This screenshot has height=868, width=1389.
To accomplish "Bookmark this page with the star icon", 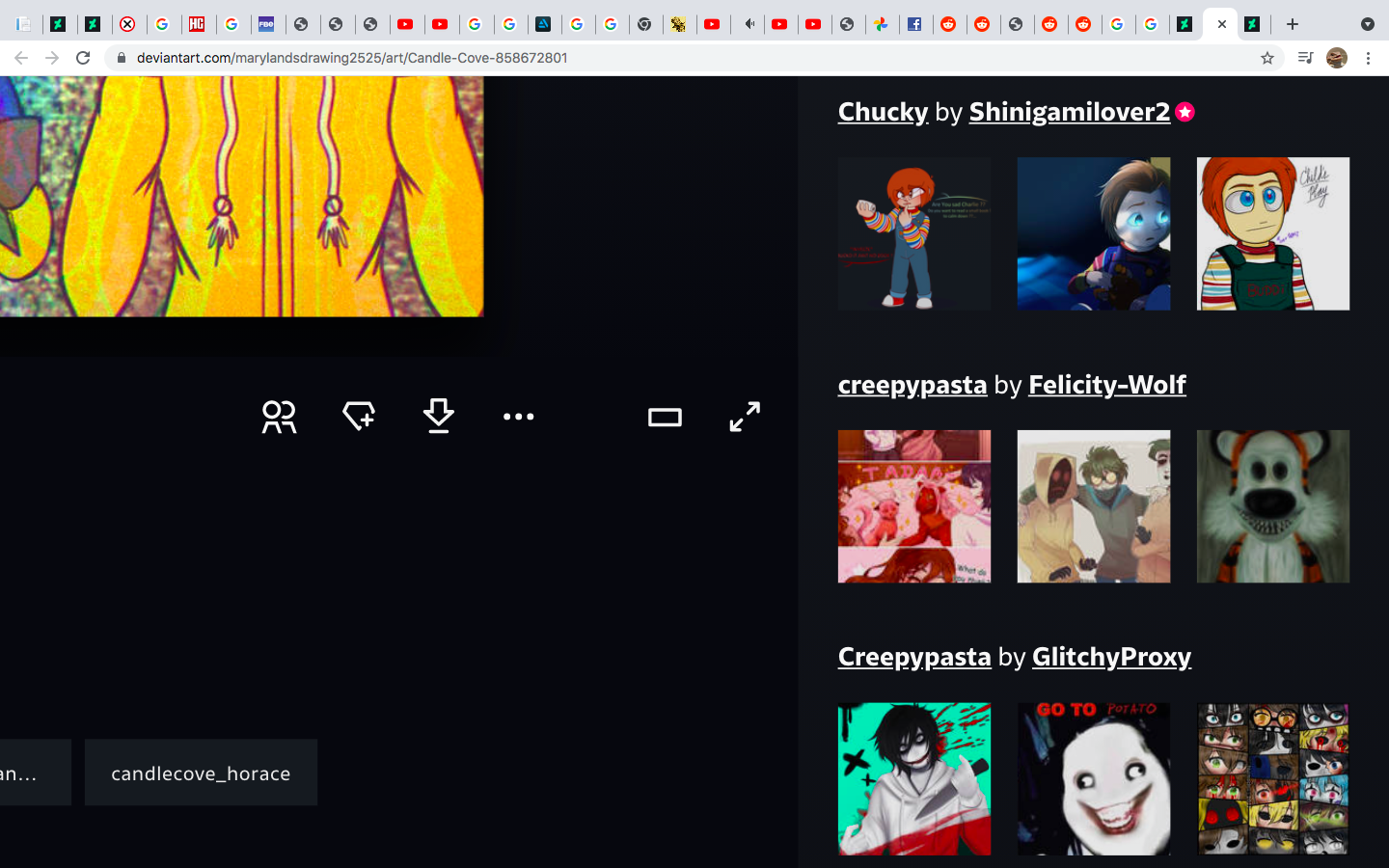I will pos(1267,58).
